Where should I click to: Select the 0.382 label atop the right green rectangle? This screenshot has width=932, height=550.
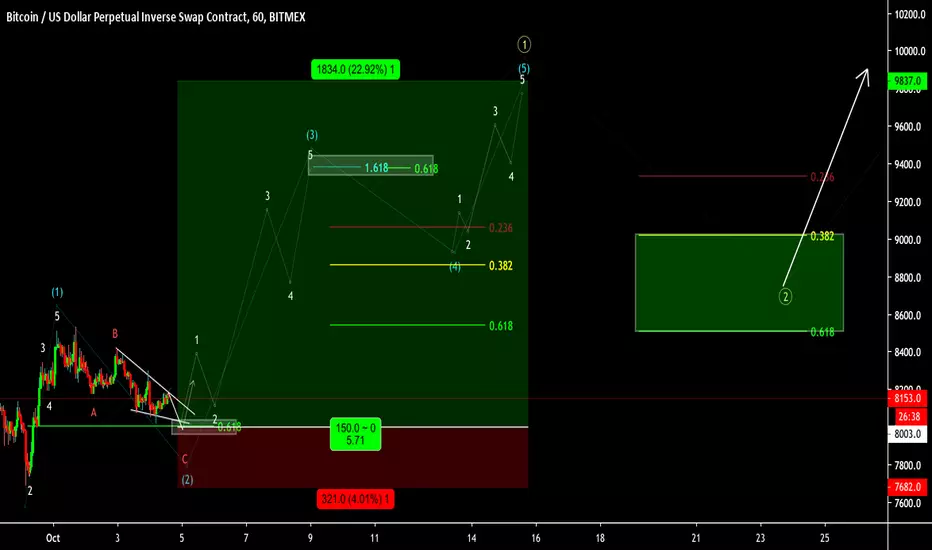(x=822, y=236)
